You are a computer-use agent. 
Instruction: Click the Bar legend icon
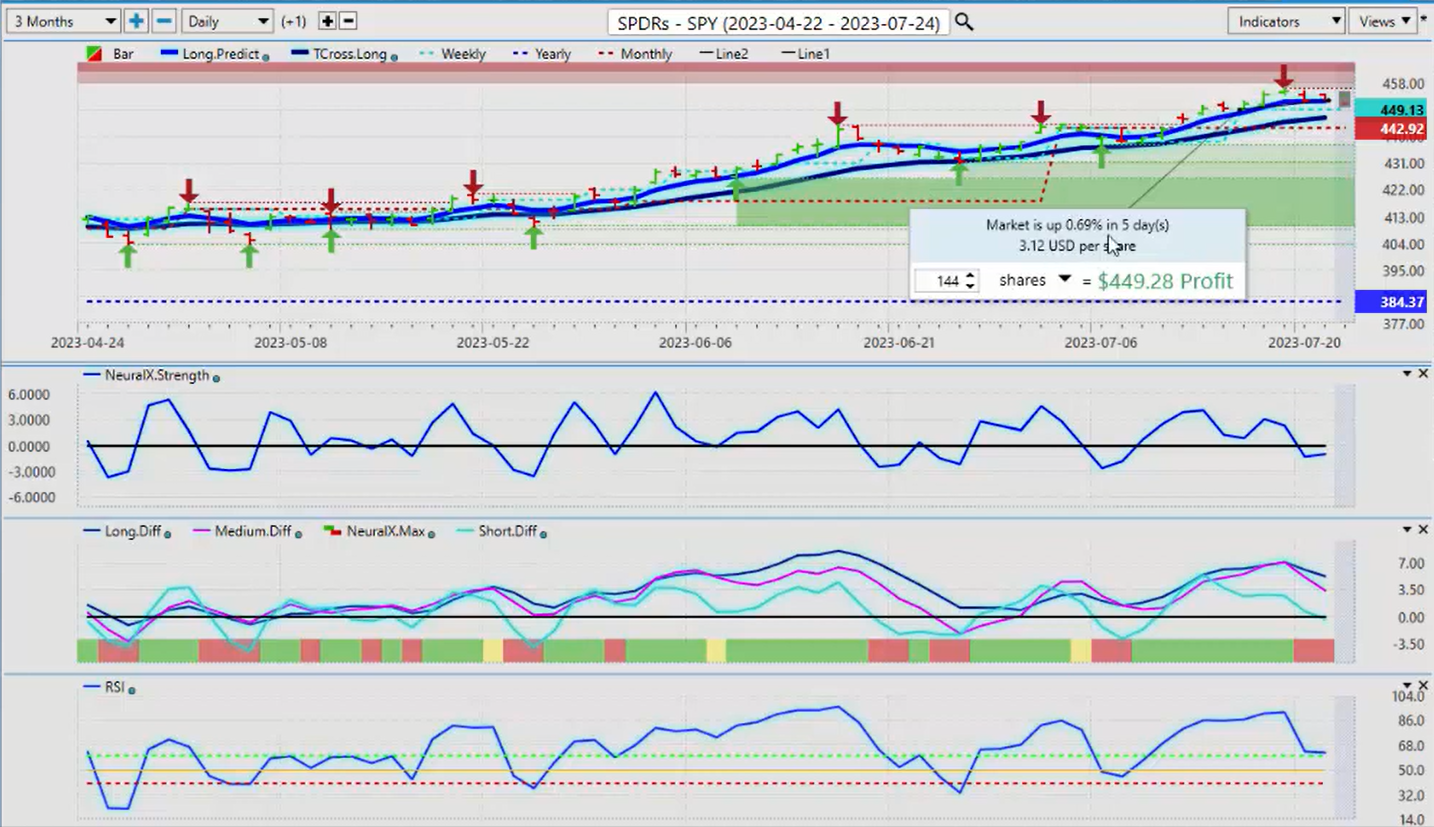tap(94, 54)
